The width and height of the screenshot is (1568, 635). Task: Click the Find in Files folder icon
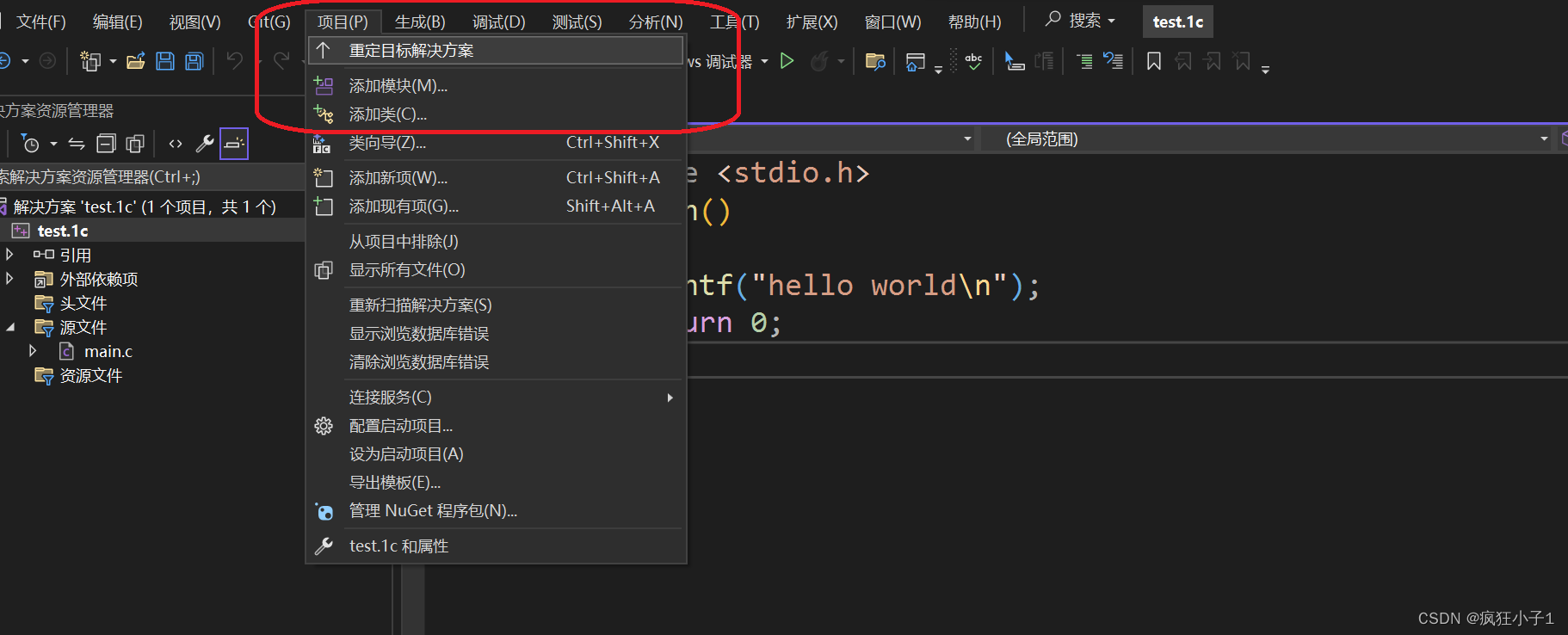pos(875,61)
